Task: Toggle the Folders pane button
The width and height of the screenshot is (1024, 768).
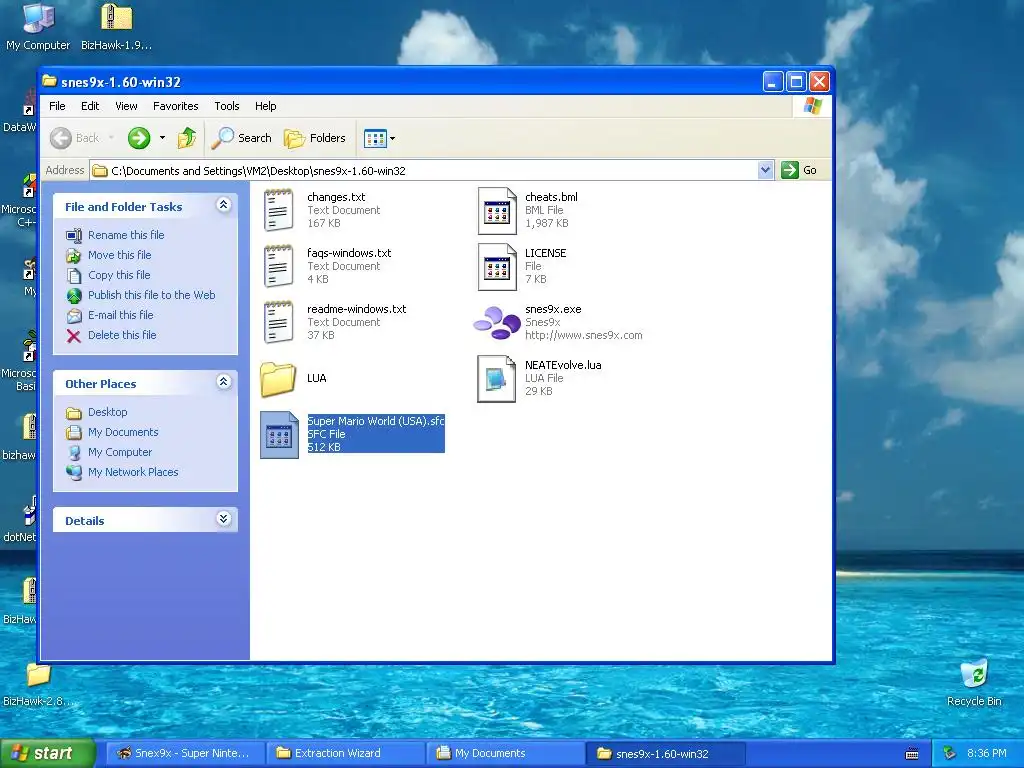Action: pyautogui.click(x=314, y=138)
